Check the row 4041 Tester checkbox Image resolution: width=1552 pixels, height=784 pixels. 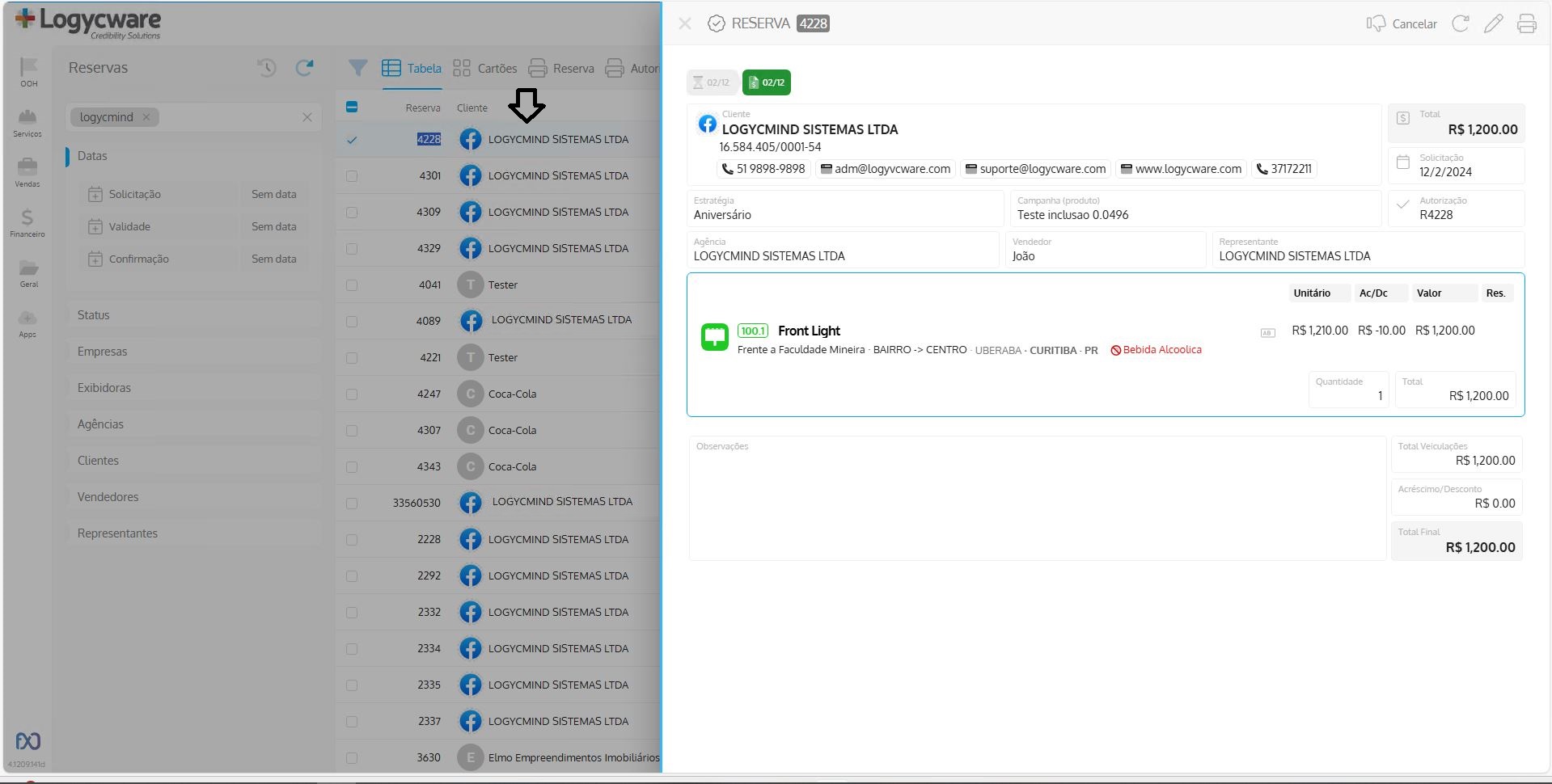click(x=352, y=285)
